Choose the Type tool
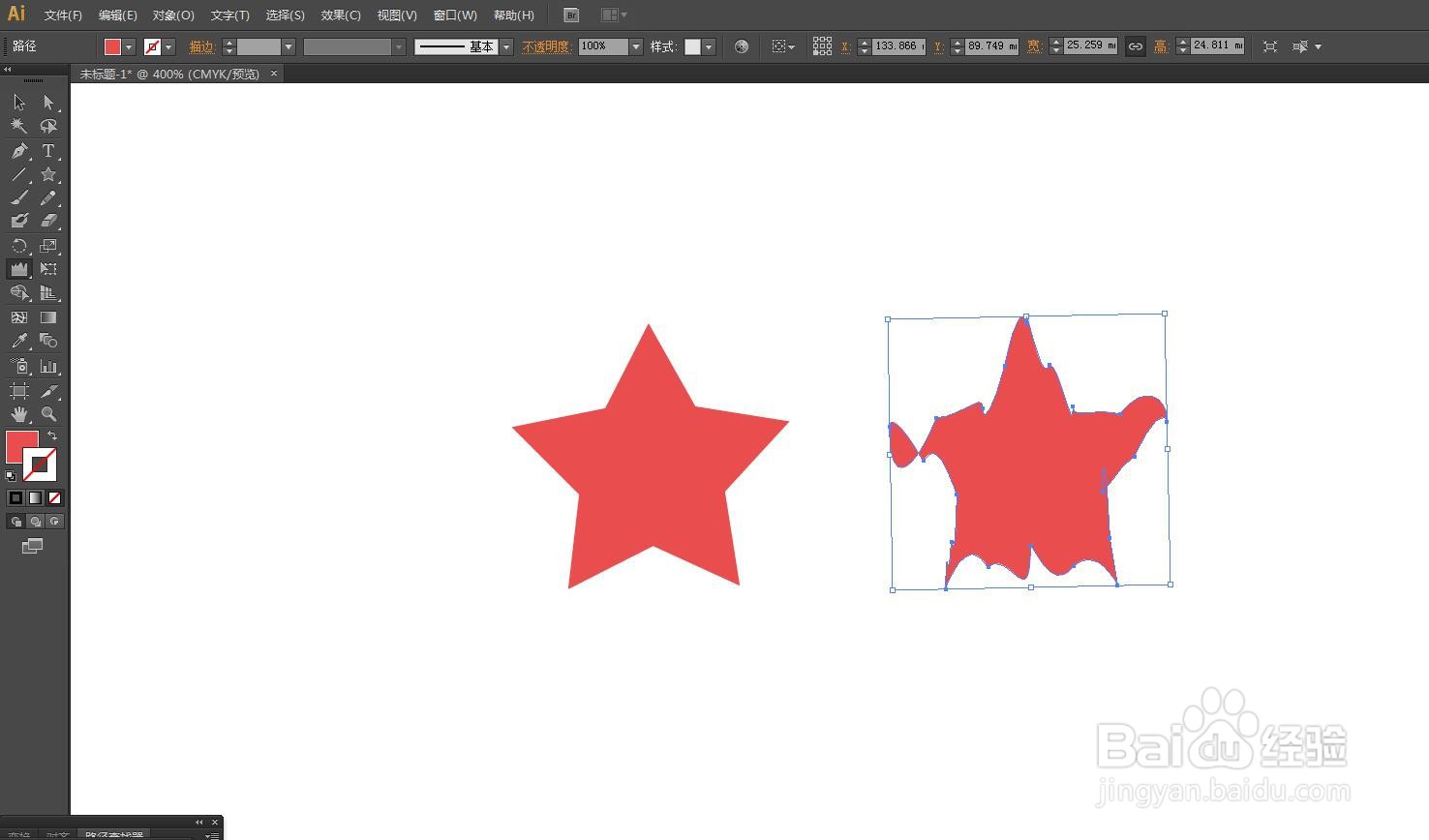 coord(46,150)
